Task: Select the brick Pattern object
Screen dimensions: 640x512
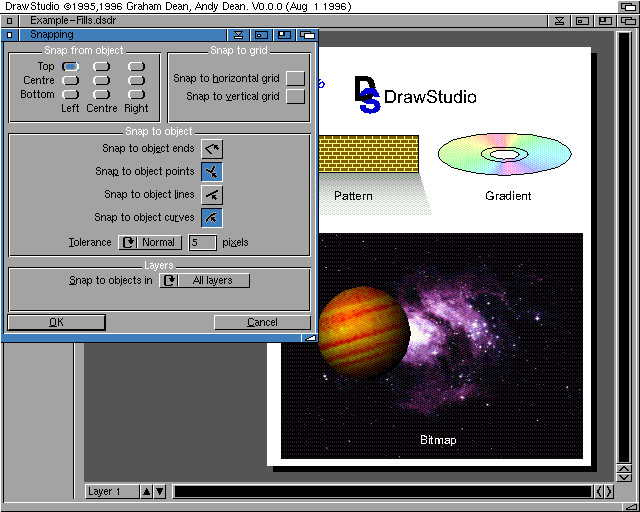Action: 368,154
